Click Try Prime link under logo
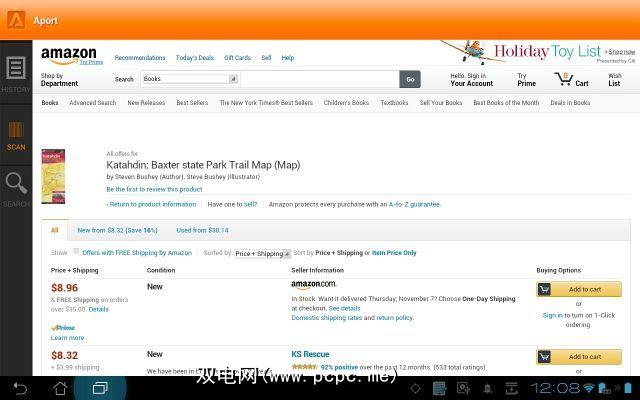The image size is (640, 400). click(91, 62)
